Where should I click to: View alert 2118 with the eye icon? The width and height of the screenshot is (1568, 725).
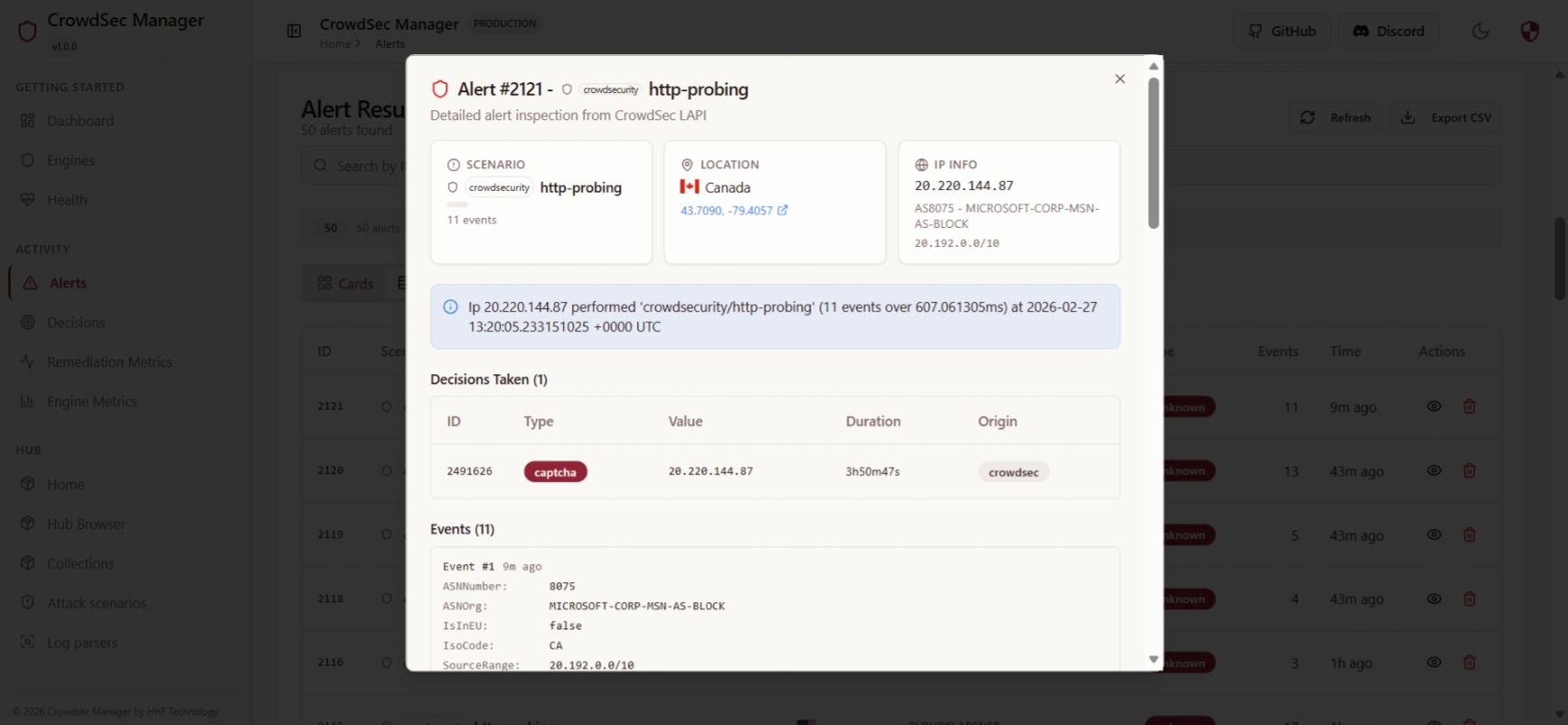point(1433,598)
